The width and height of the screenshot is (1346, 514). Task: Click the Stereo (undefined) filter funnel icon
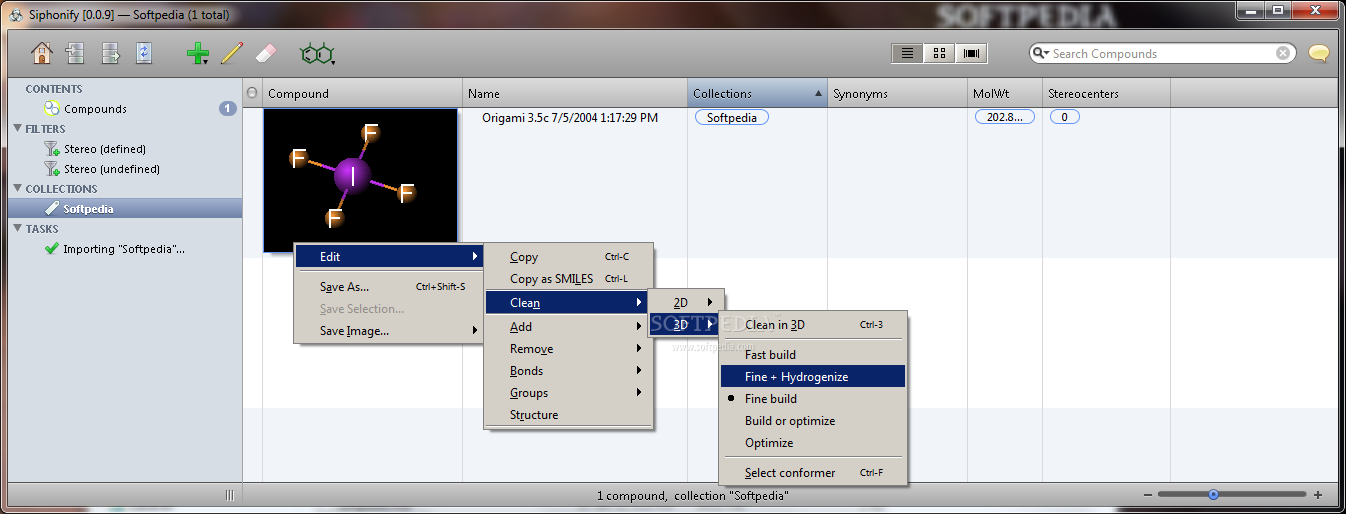51,169
